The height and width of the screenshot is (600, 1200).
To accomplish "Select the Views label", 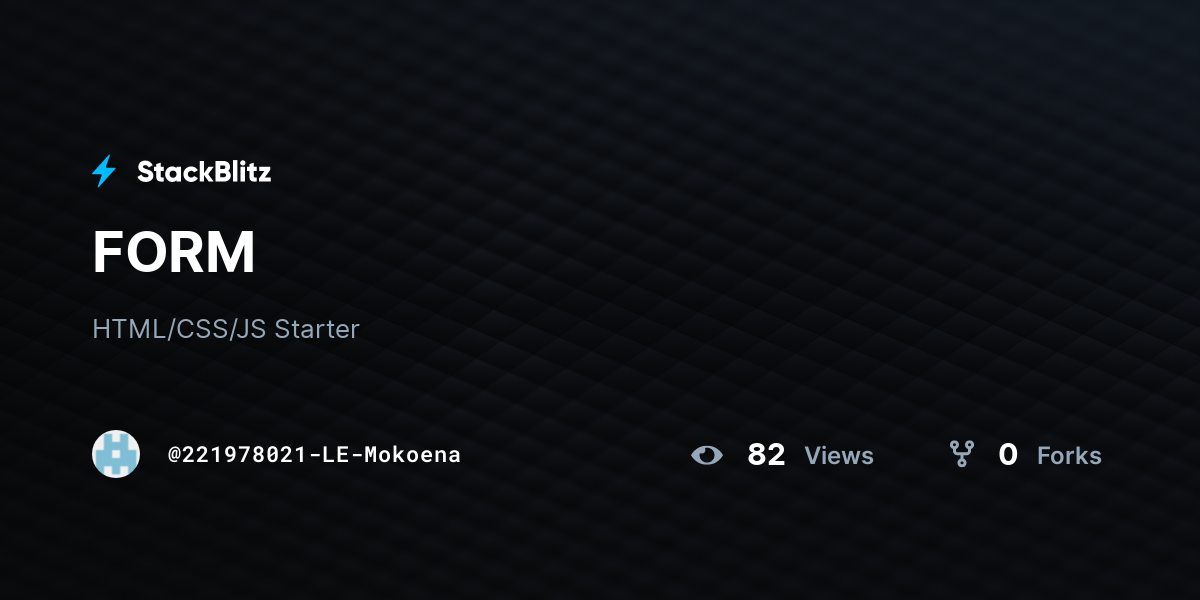I will tap(839, 456).
